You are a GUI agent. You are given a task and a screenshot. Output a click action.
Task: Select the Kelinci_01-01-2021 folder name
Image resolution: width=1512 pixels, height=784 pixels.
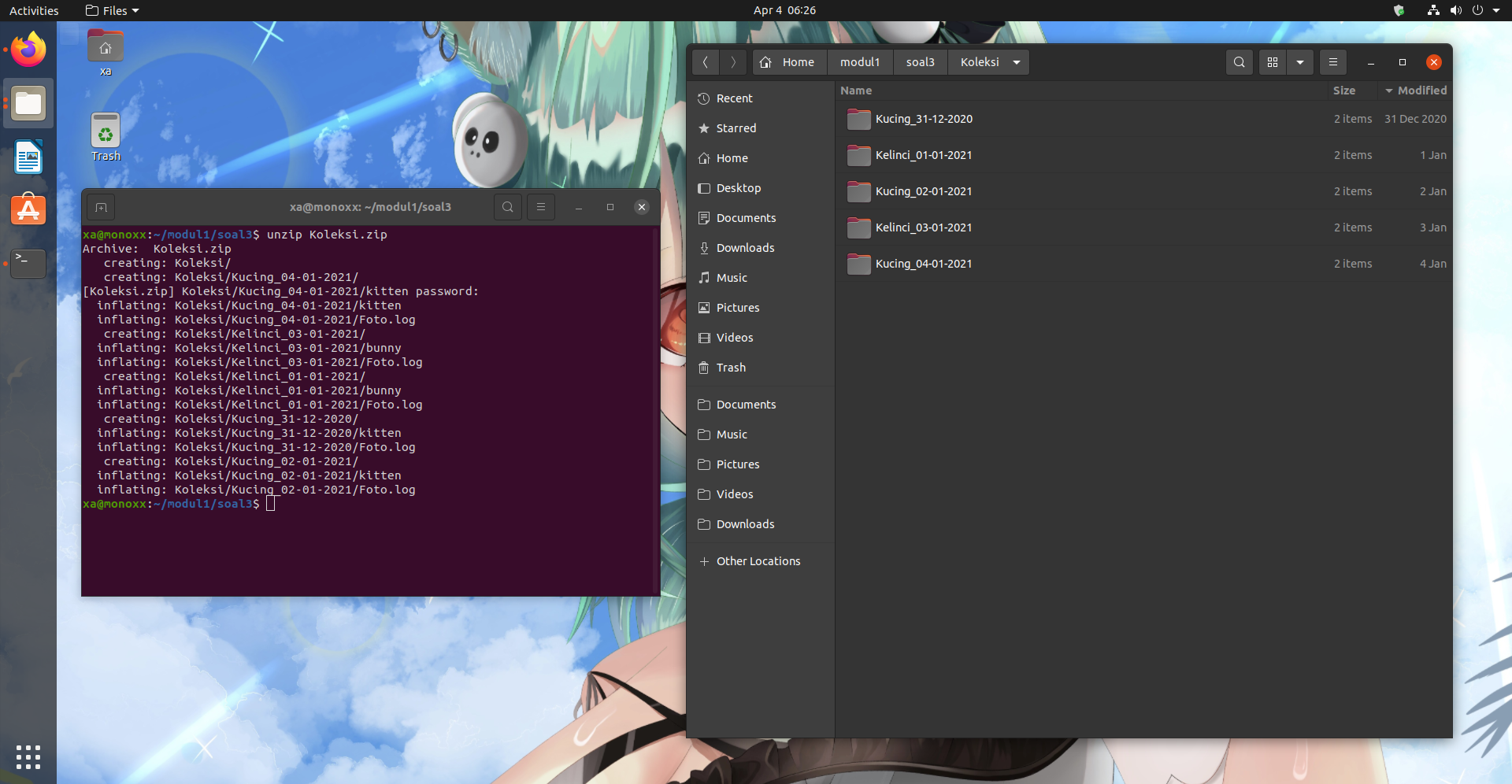(924, 155)
